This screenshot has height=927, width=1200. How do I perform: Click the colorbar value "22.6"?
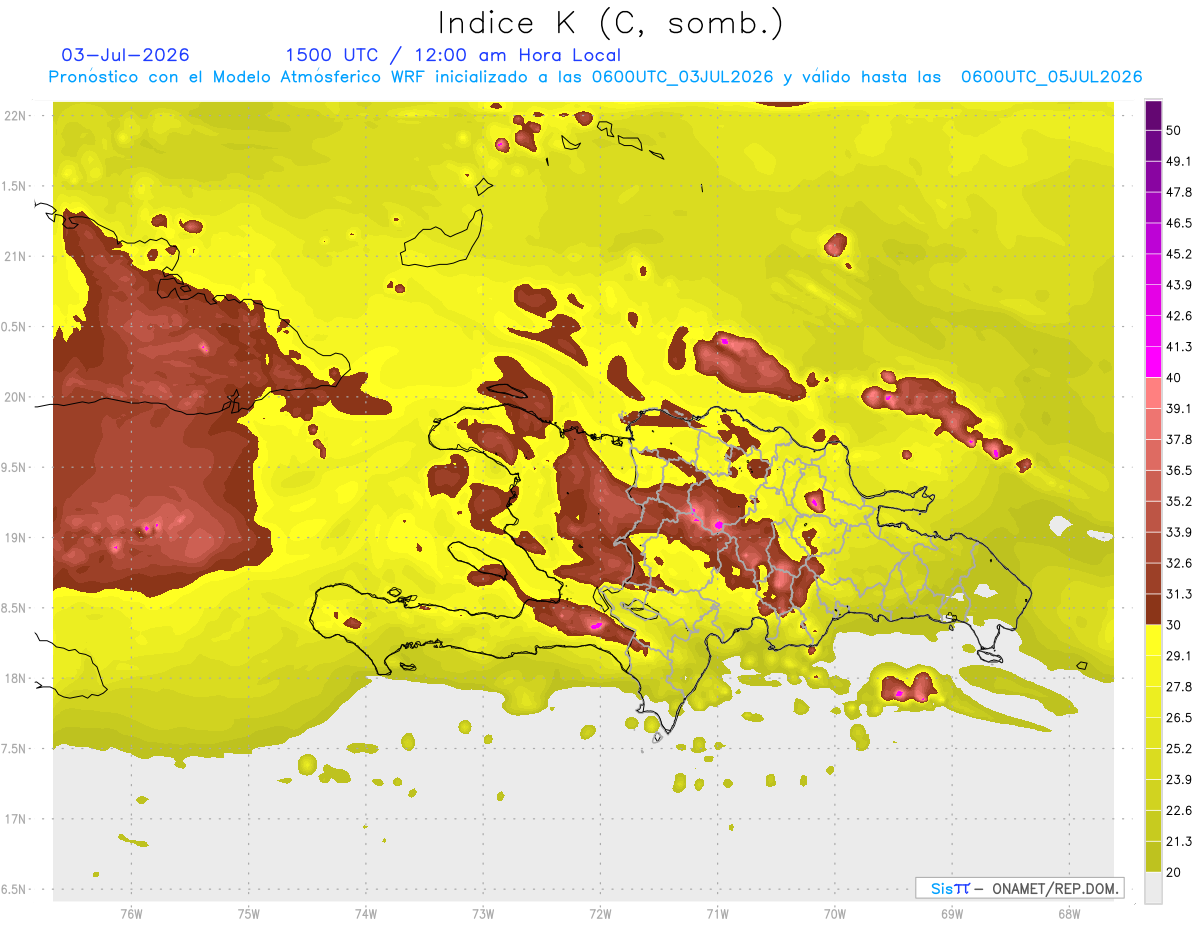pos(1179,810)
